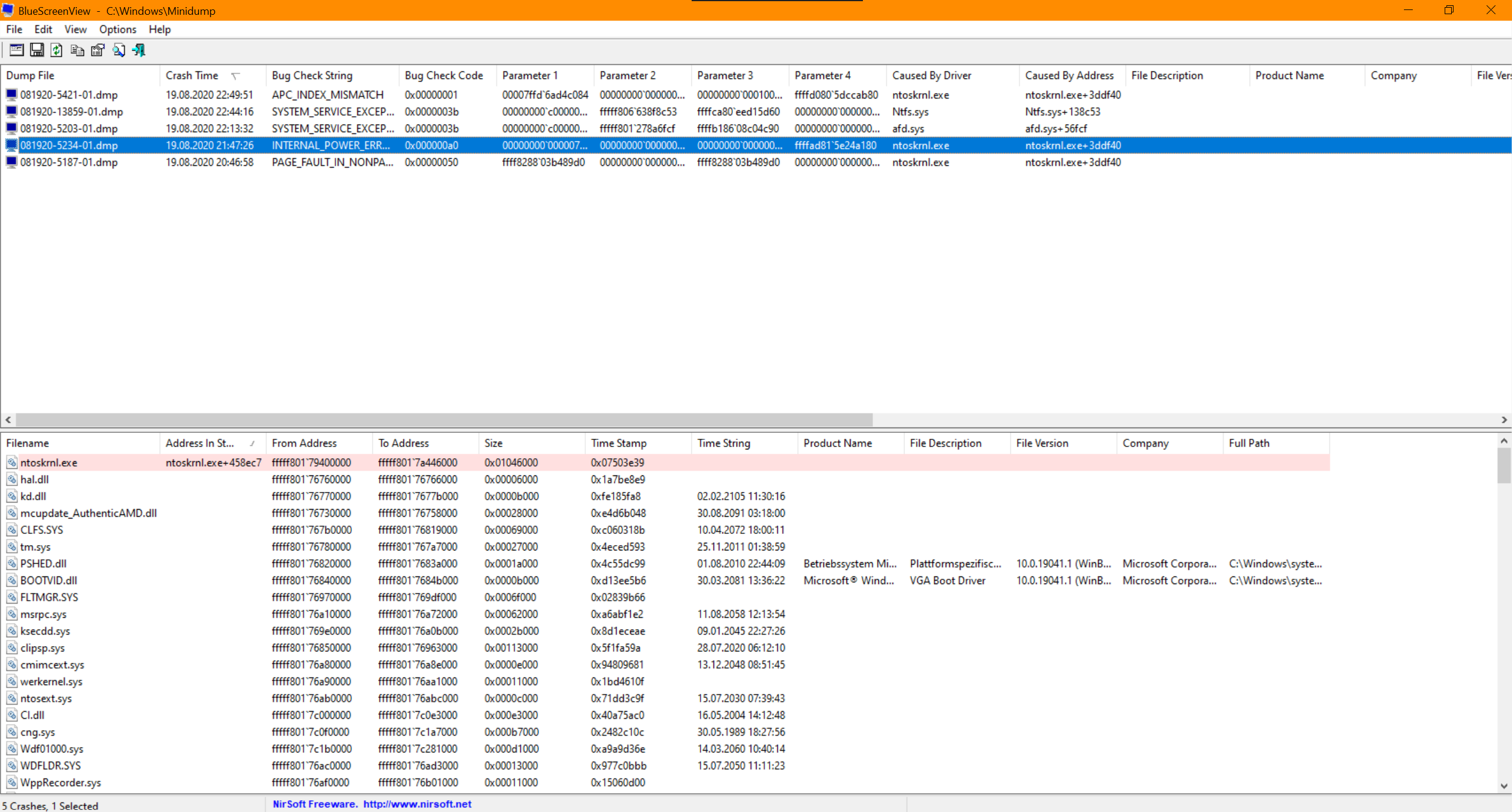Open the View menu
This screenshot has height=812, width=1512.
click(x=75, y=30)
